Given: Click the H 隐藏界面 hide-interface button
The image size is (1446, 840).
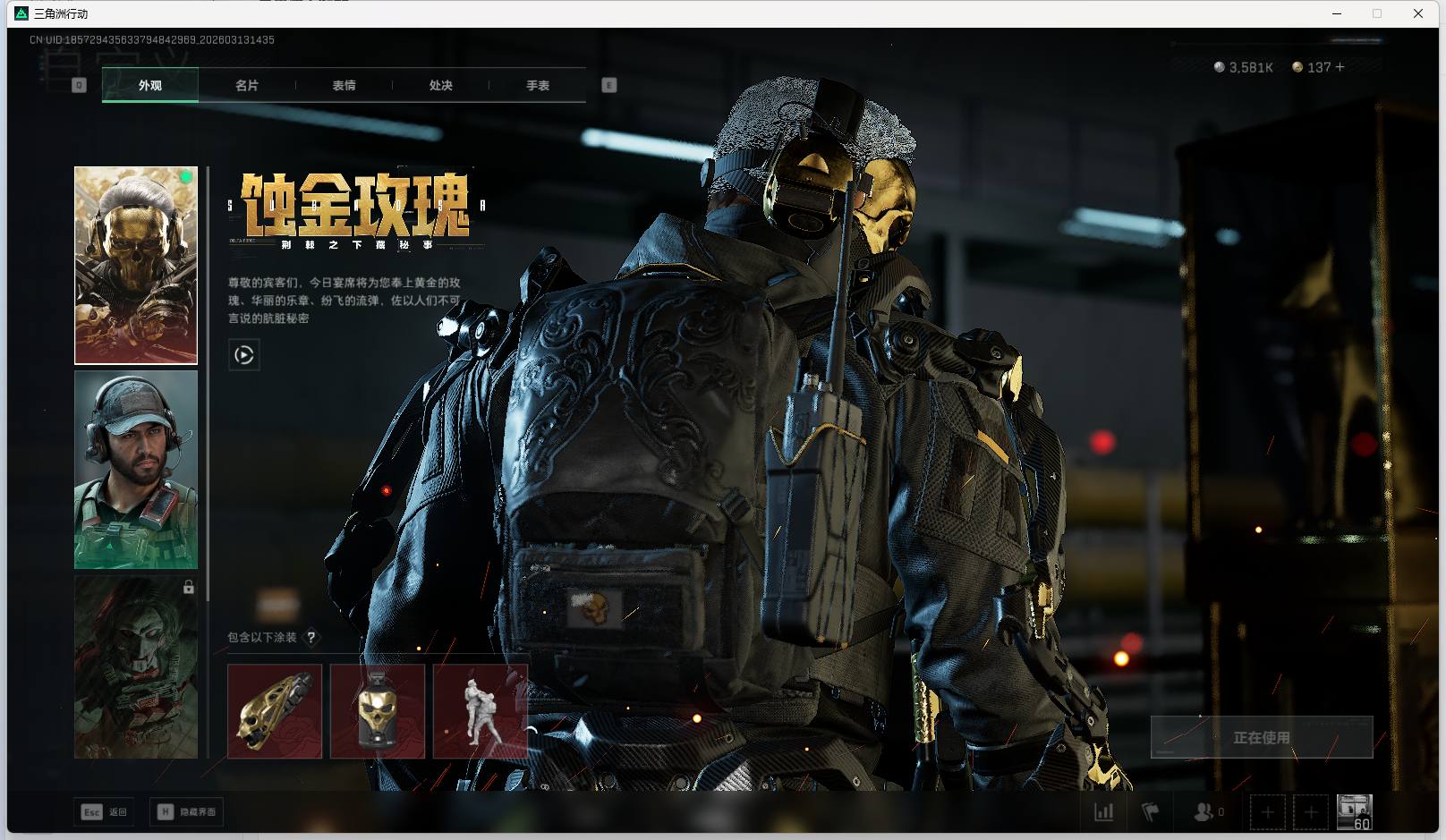Looking at the screenshot, I should [186, 812].
